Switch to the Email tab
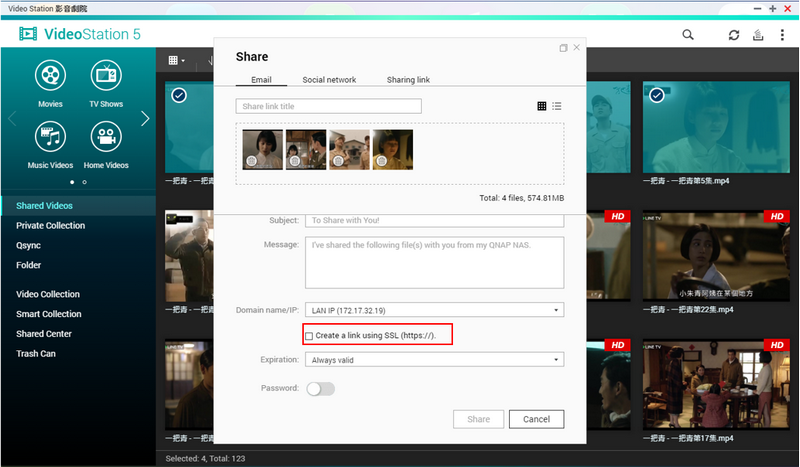Viewport: 800px width, 467px height. 261,80
